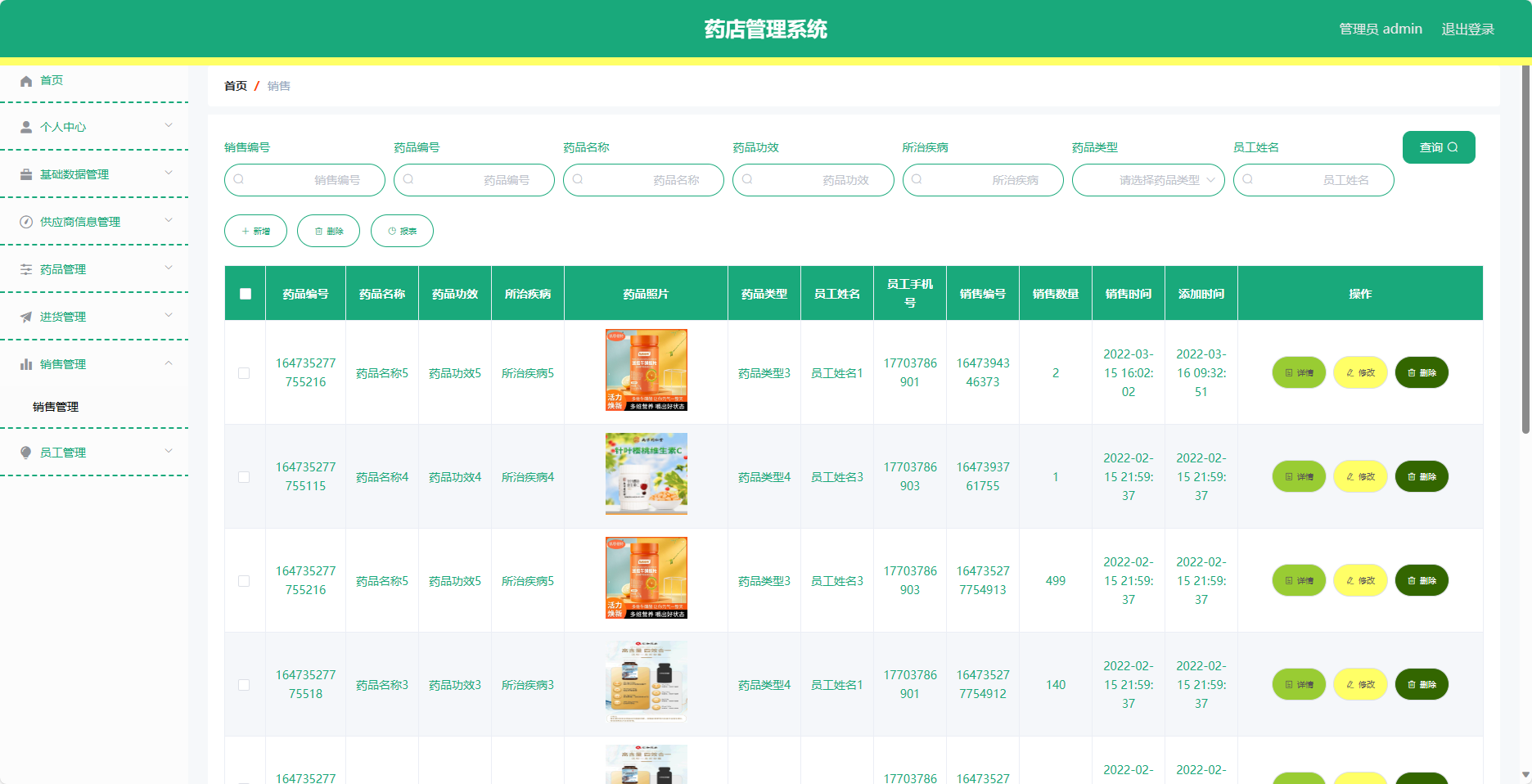Click 删除 for sale 16473527754913
The width and height of the screenshot is (1532, 784).
pos(1422,580)
